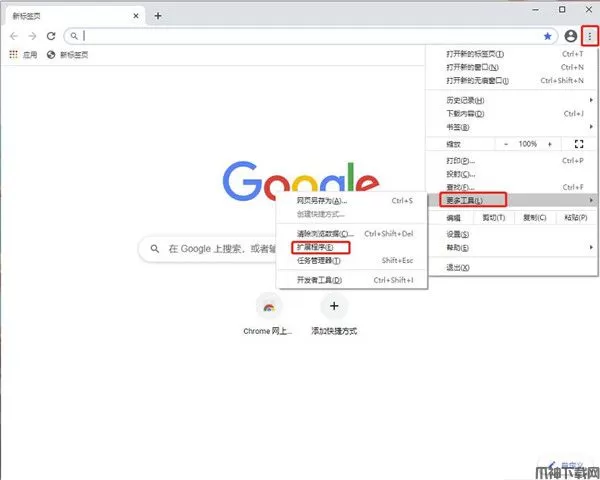This screenshot has height=480, width=600.
Task: Expand the 帮助 submenu
Action: click(x=512, y=248)
